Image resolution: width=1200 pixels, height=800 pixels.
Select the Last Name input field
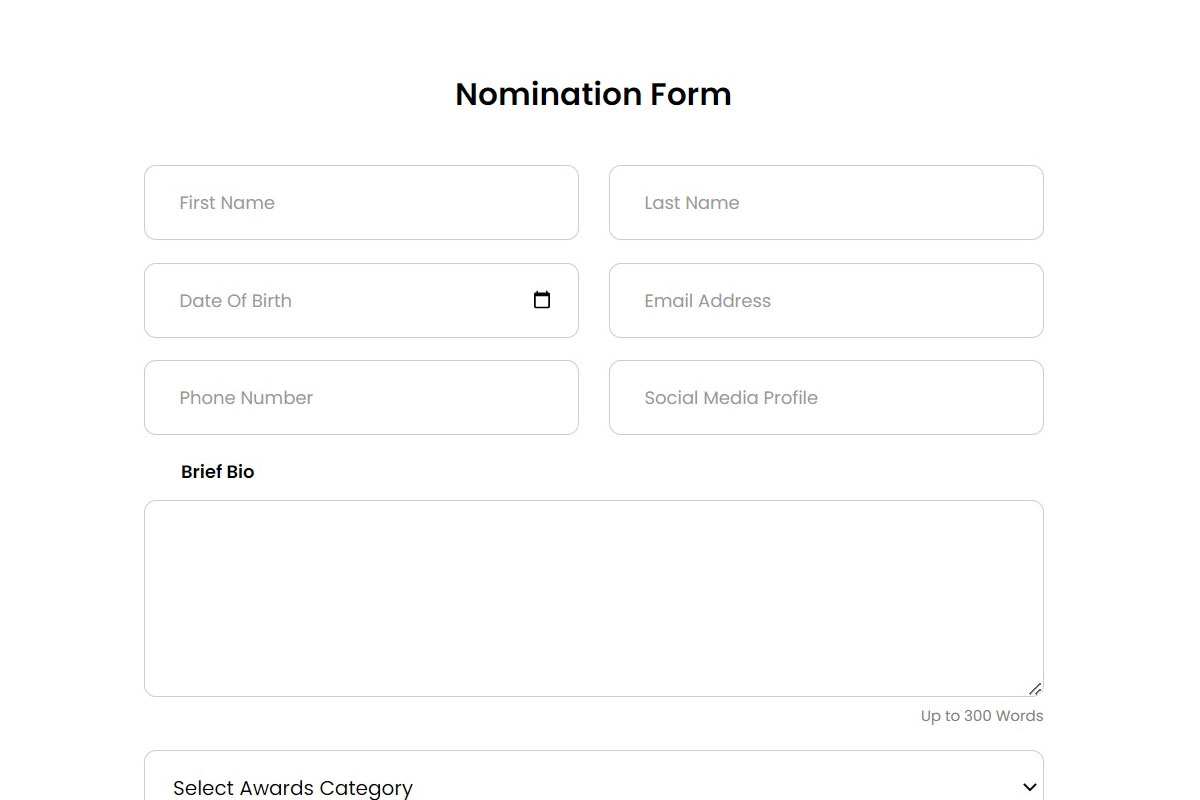coord(825,202)
